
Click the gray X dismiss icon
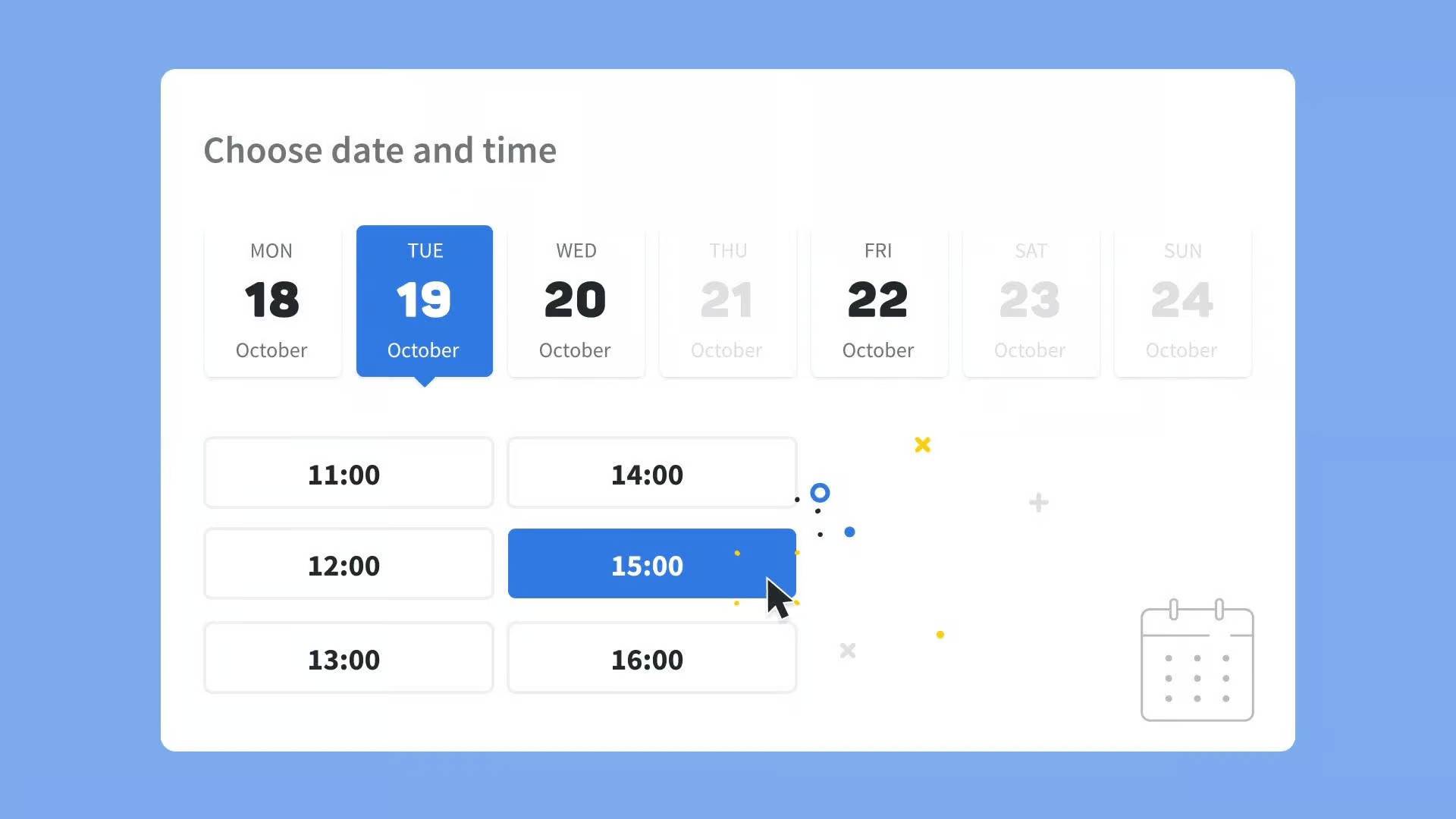coord(848,651)
